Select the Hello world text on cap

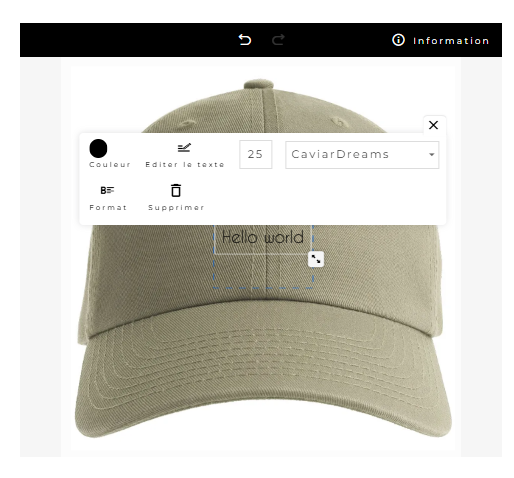click(x=263, y=237)
